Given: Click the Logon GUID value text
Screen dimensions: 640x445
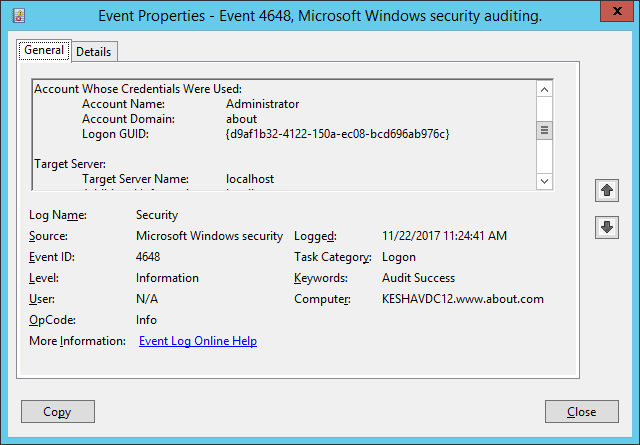Looking at the screenshot, I should click(x=337, y=134).
